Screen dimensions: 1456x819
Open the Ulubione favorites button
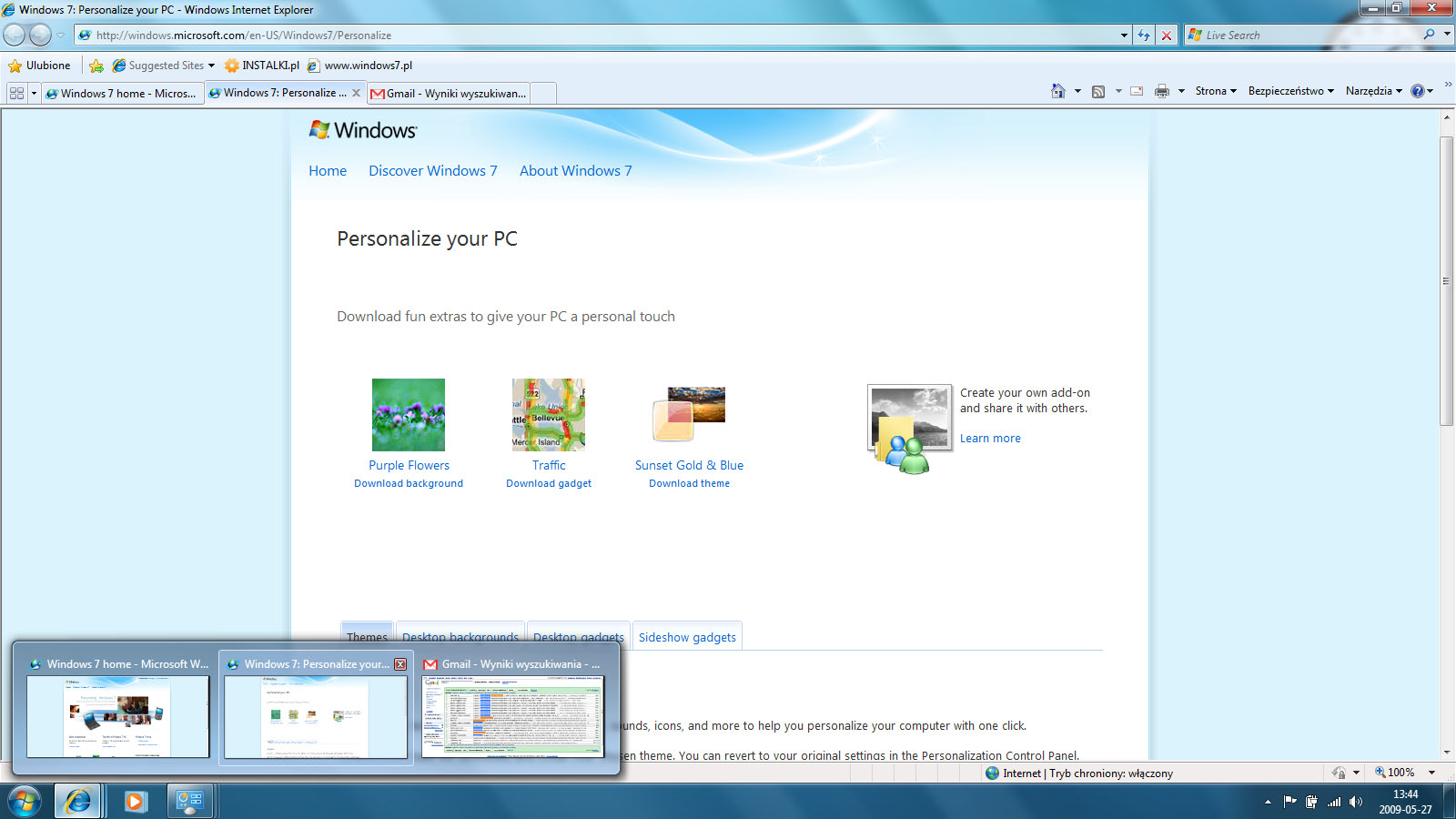(39, 66)
